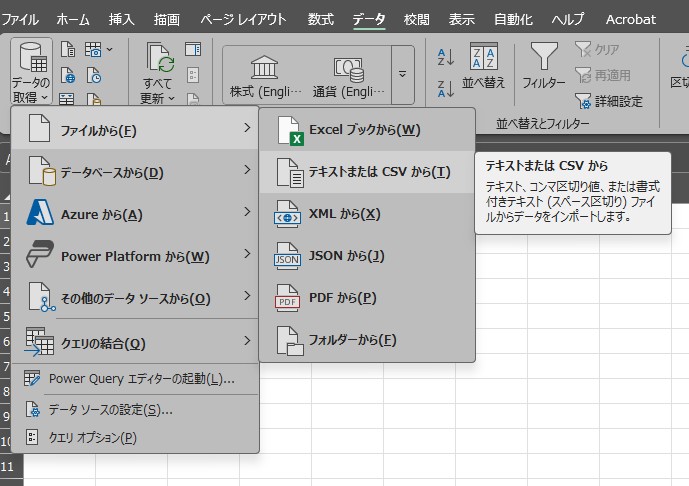The height and width of the screenshot is (486, 689).
Task: Click the table/range picture icon in ribbon
Action: pyautogui.click(x=93, y=50)
